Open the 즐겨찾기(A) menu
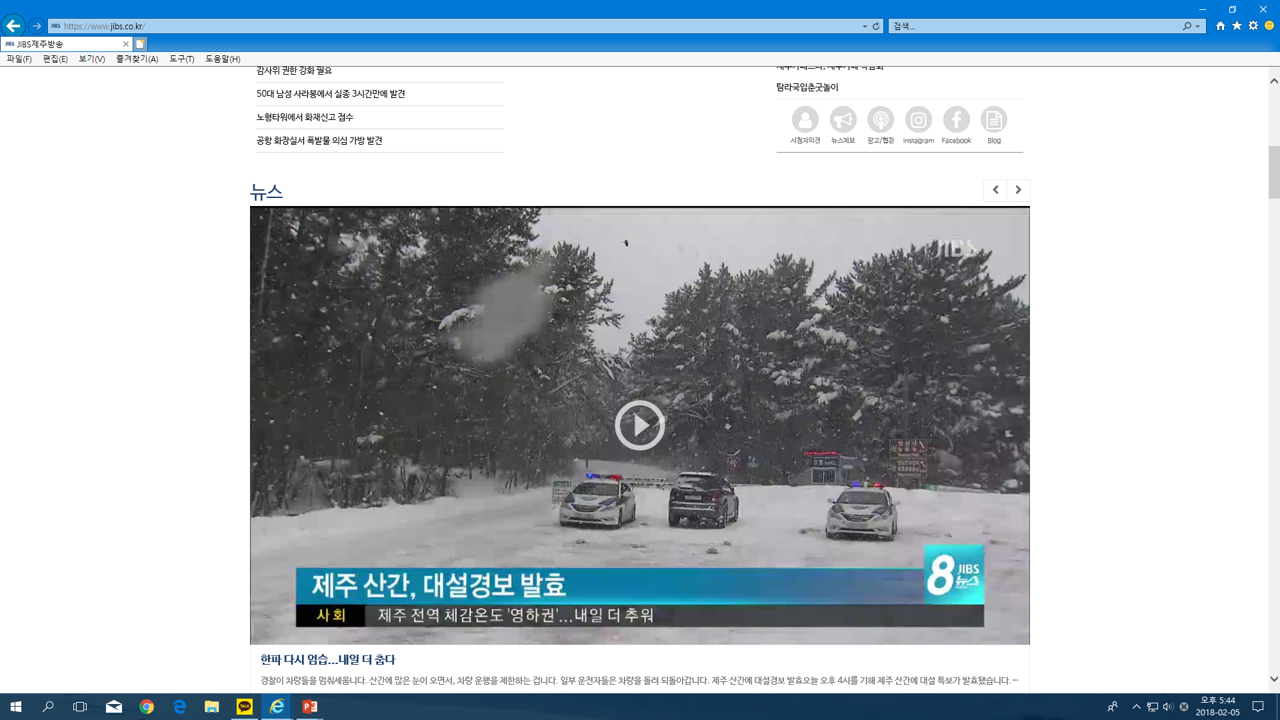The width and height of the screenshot is (1280, 720). click(x=137, y=59)
